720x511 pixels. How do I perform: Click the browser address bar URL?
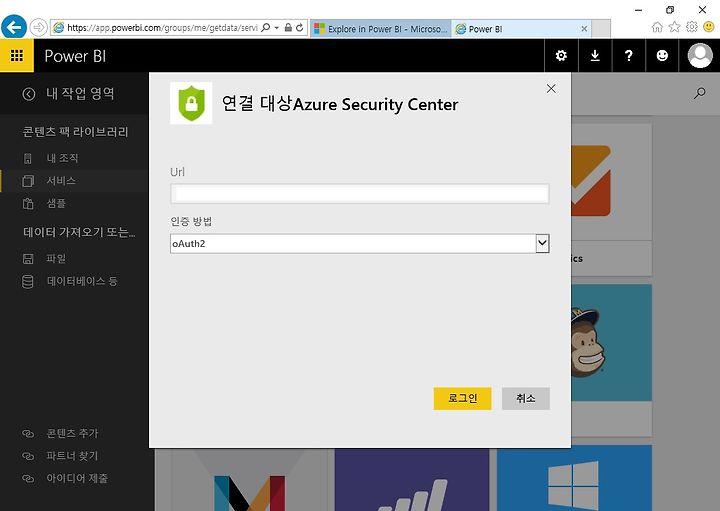point(162,28)
